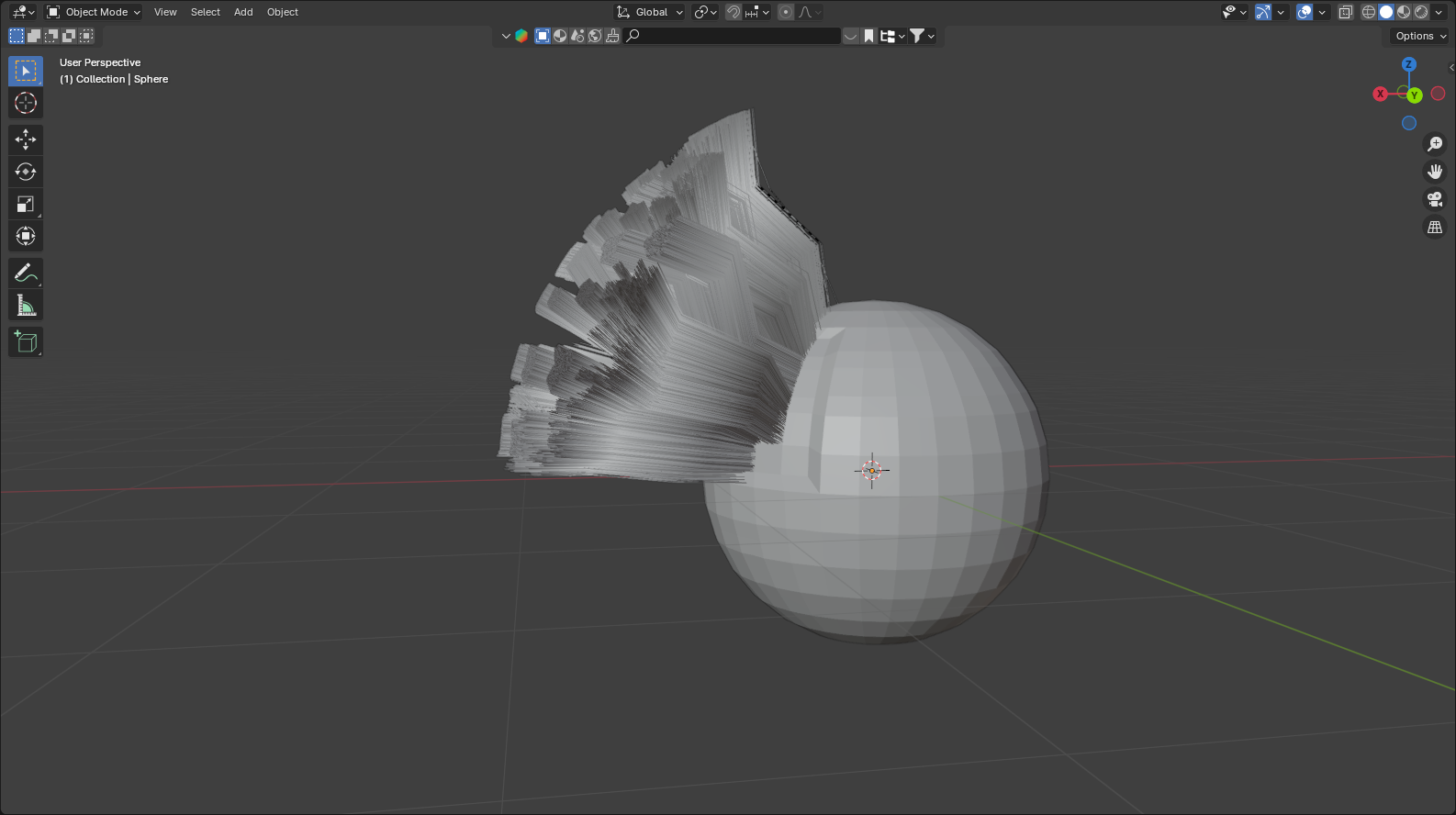Toggle camera view with the camera icon

tap(1435, 199)
